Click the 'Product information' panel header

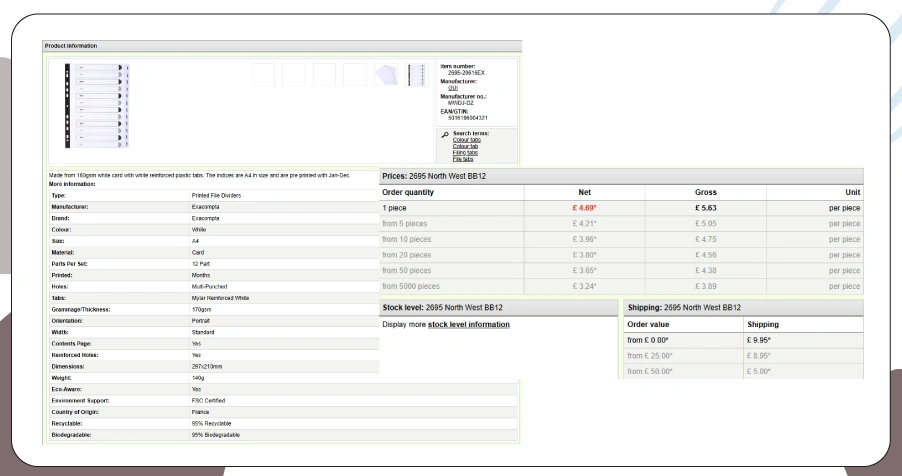[282, 46]
